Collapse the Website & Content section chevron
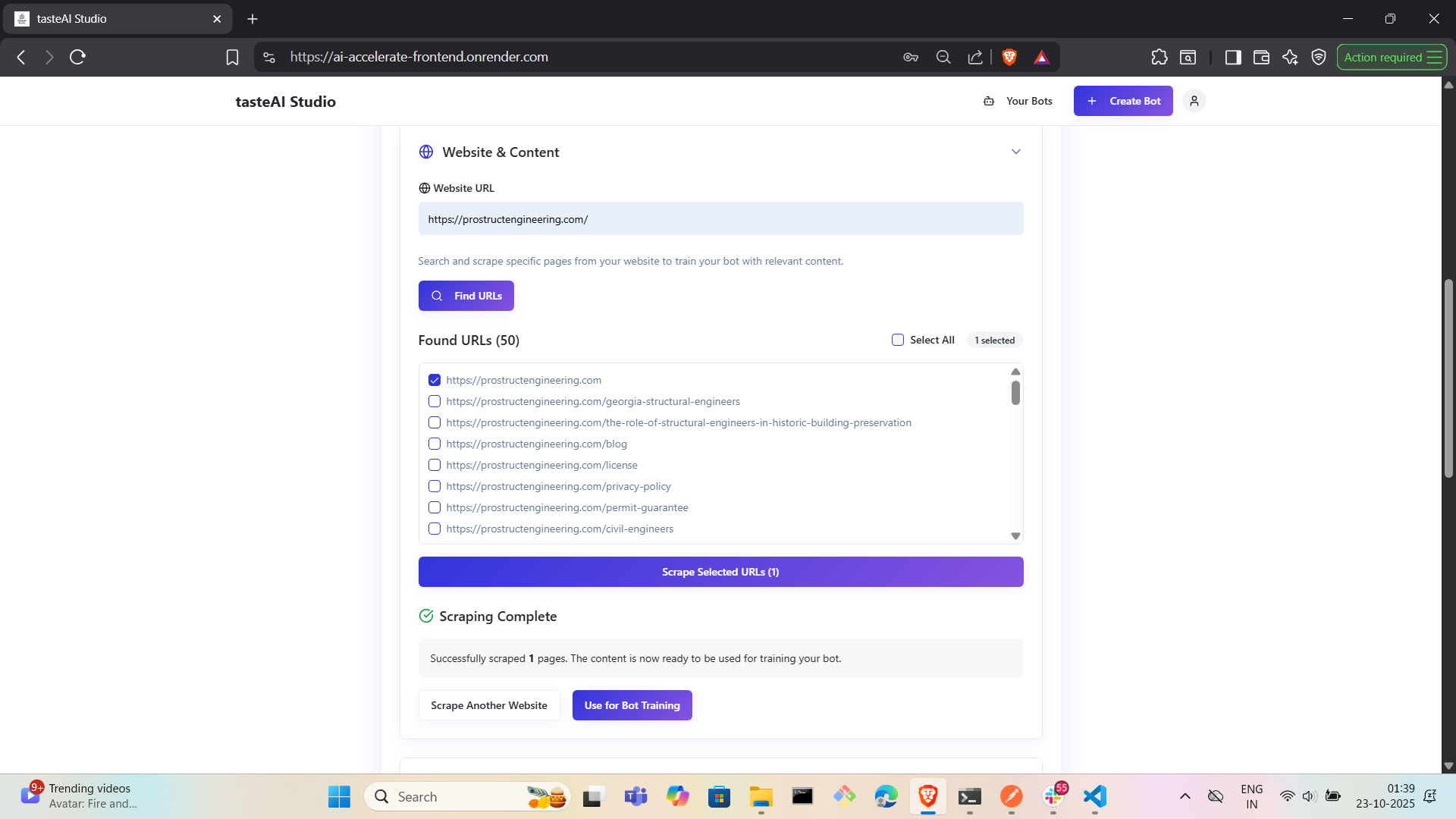The width and height of the screenshot is (1456, 819). click(x=1015, y=152)
